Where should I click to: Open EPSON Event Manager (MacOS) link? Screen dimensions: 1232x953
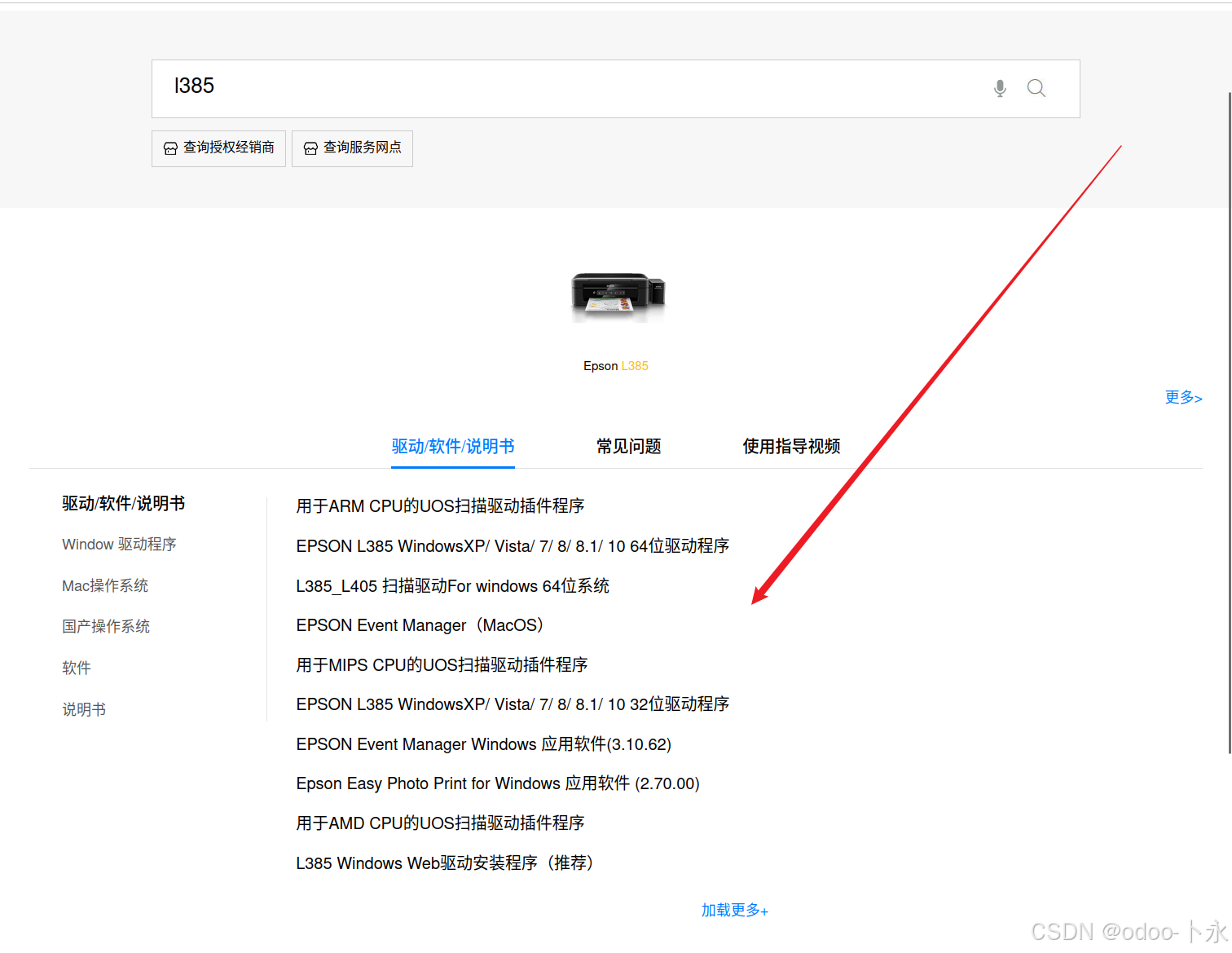pos(420,625)
